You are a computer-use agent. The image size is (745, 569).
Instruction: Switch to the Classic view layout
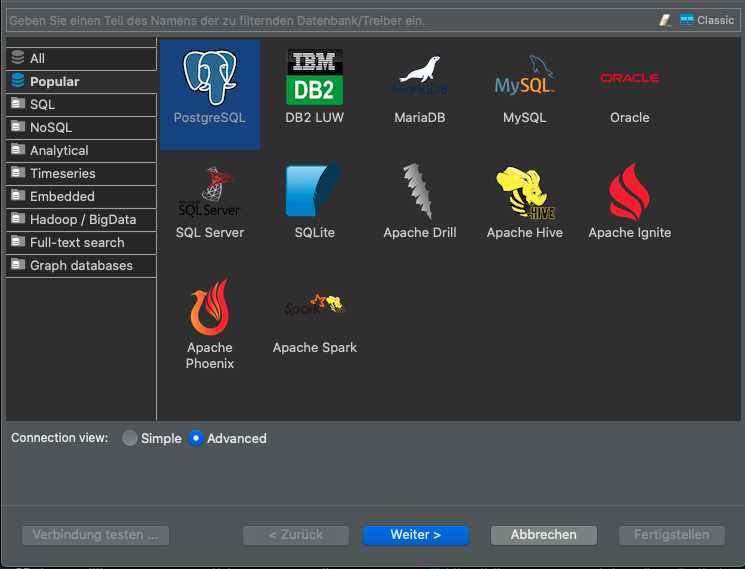(x=707, y=20)
